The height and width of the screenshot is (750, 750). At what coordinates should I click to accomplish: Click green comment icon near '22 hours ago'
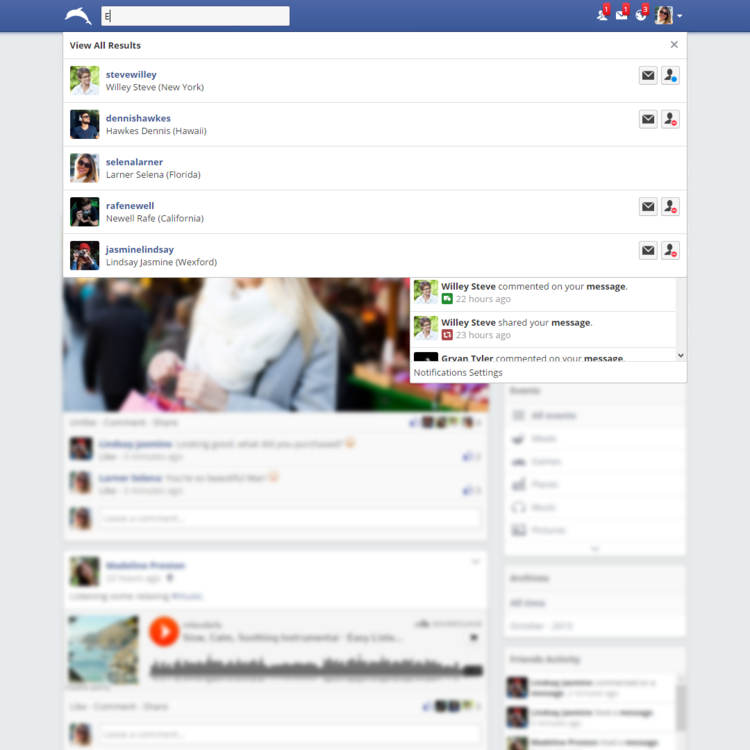click(447, 299)
